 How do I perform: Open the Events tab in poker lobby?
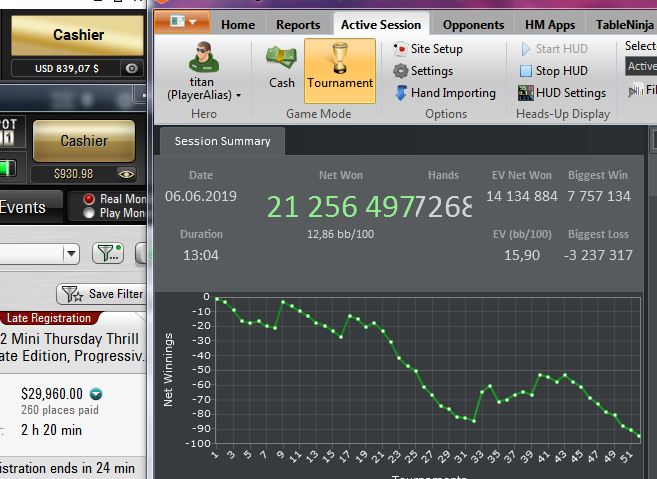pos(29,207)
